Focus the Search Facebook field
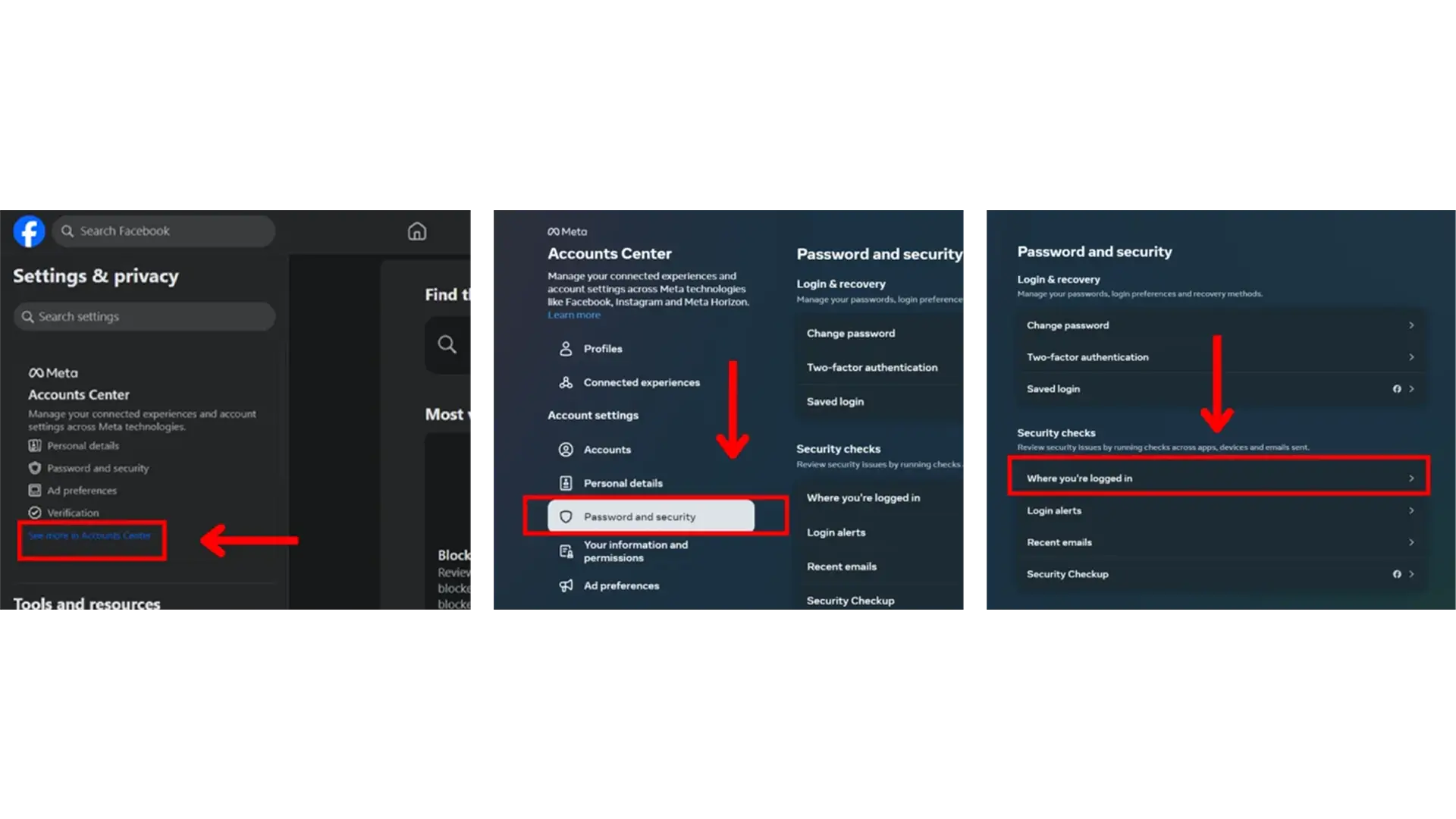 pos(163,231)
